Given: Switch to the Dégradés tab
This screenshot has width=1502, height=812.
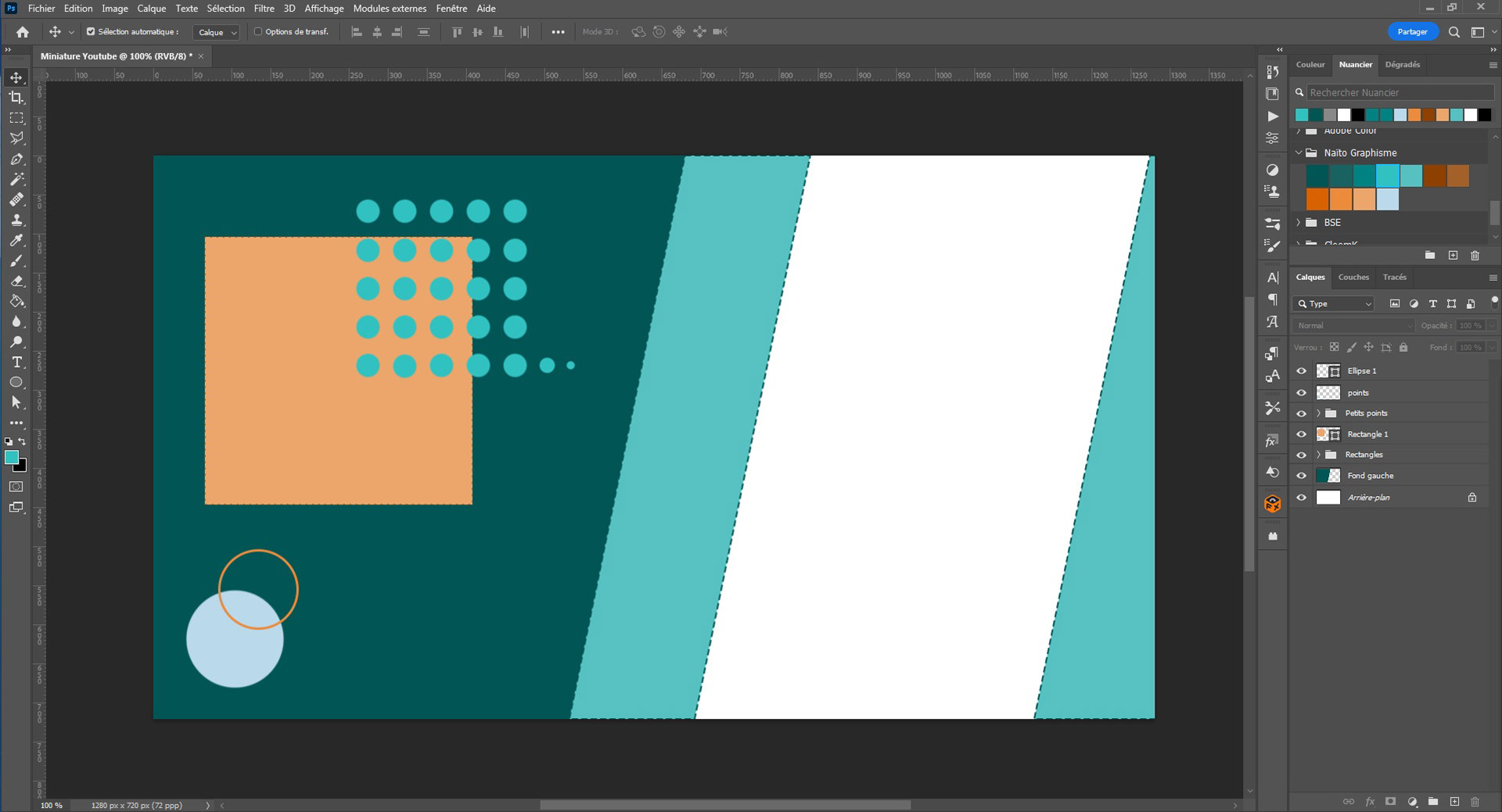Looking at the screenshot, I should 1402,64.
